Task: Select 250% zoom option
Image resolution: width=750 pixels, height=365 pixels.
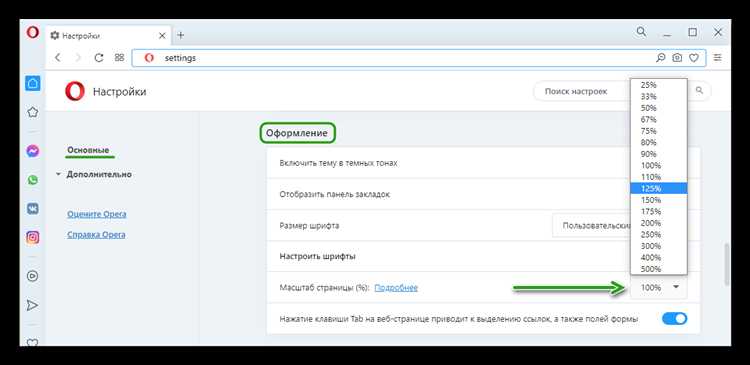Action: point(659,234)
